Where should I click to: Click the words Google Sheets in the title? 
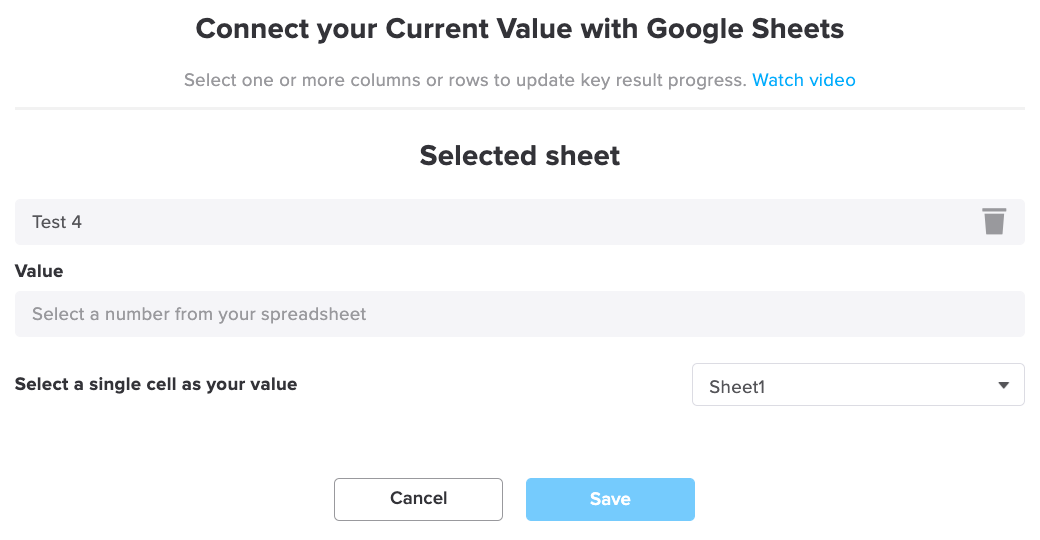point(745,29)
